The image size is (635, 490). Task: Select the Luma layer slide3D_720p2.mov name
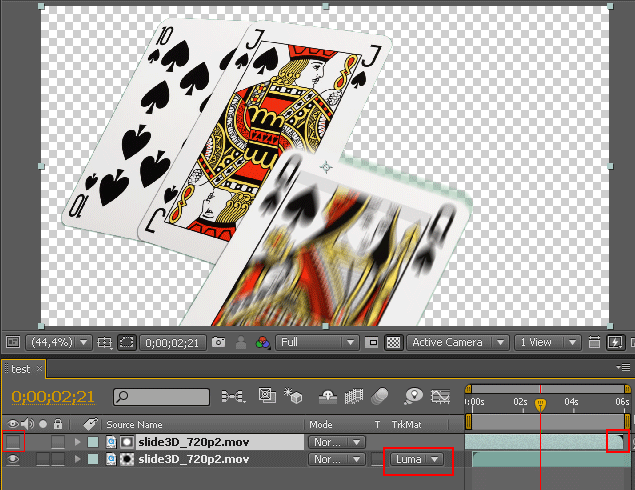click(x=194, y=459)
